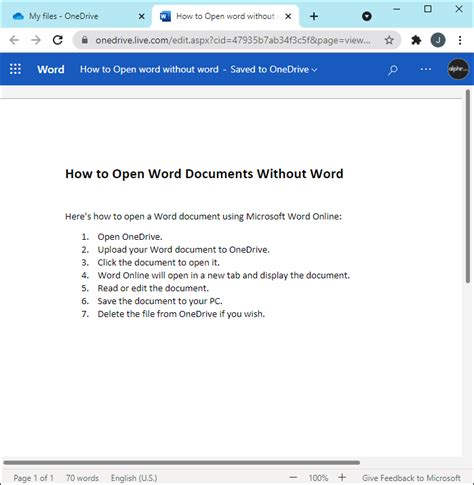The width and height of the screenshot is (474, 485).
Task: Click the 100% zoom level
Action: coord(318,478)
